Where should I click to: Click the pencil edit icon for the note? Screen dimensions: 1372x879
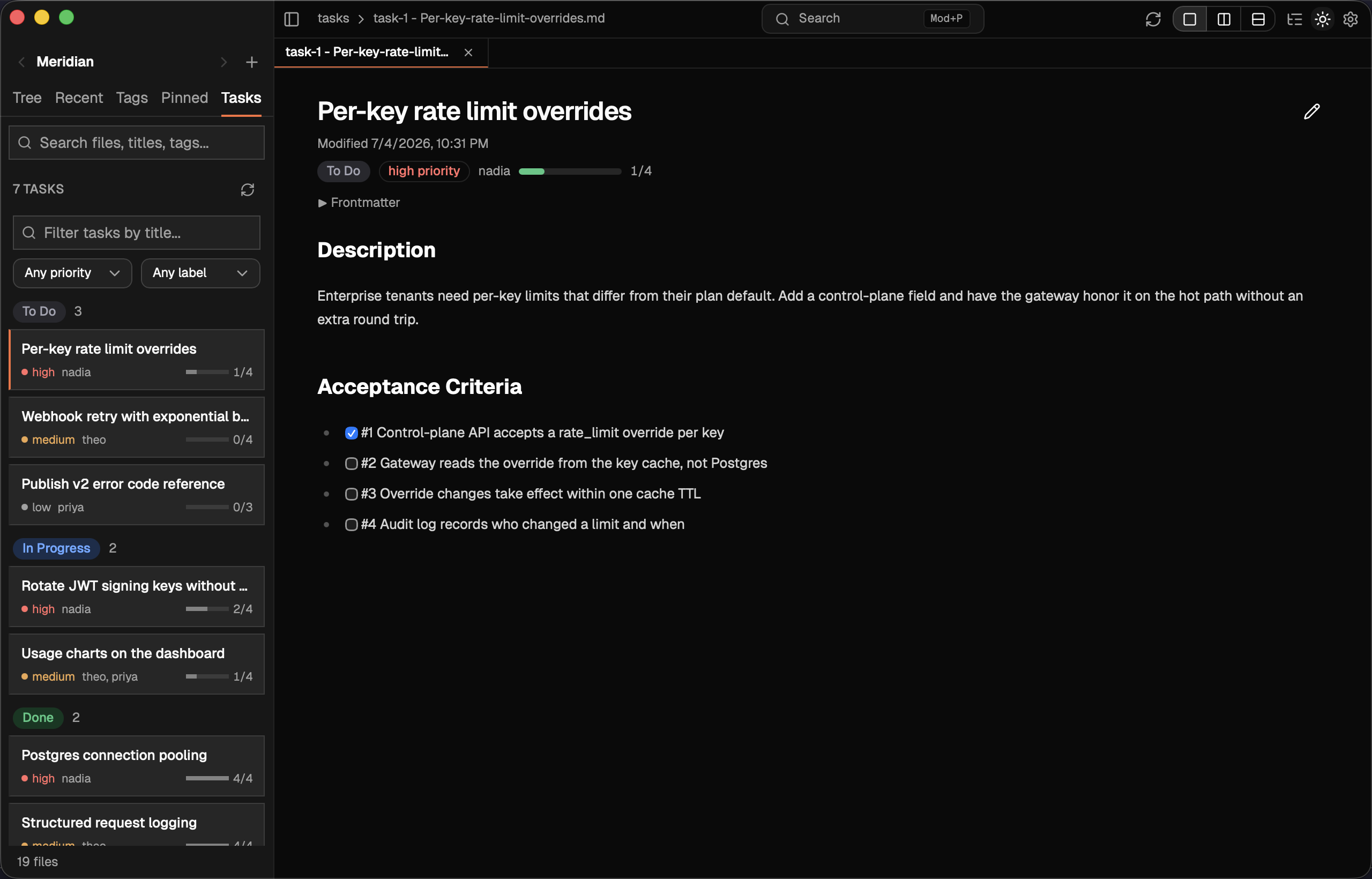coord(1311,111)
